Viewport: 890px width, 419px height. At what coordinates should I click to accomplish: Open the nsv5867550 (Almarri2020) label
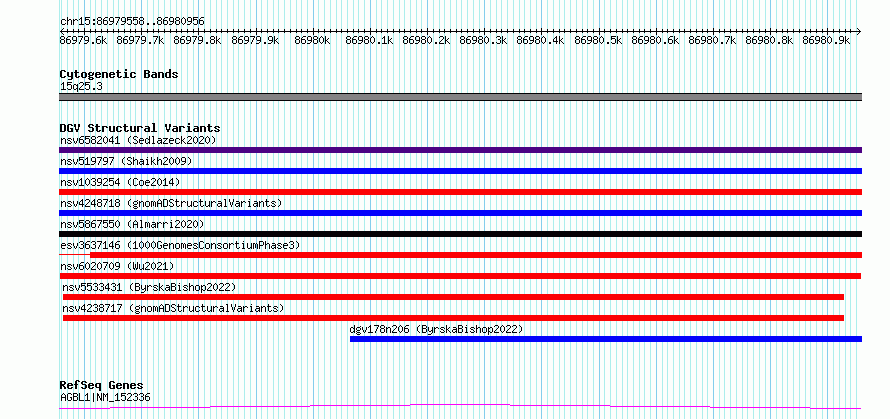(132, 224)
